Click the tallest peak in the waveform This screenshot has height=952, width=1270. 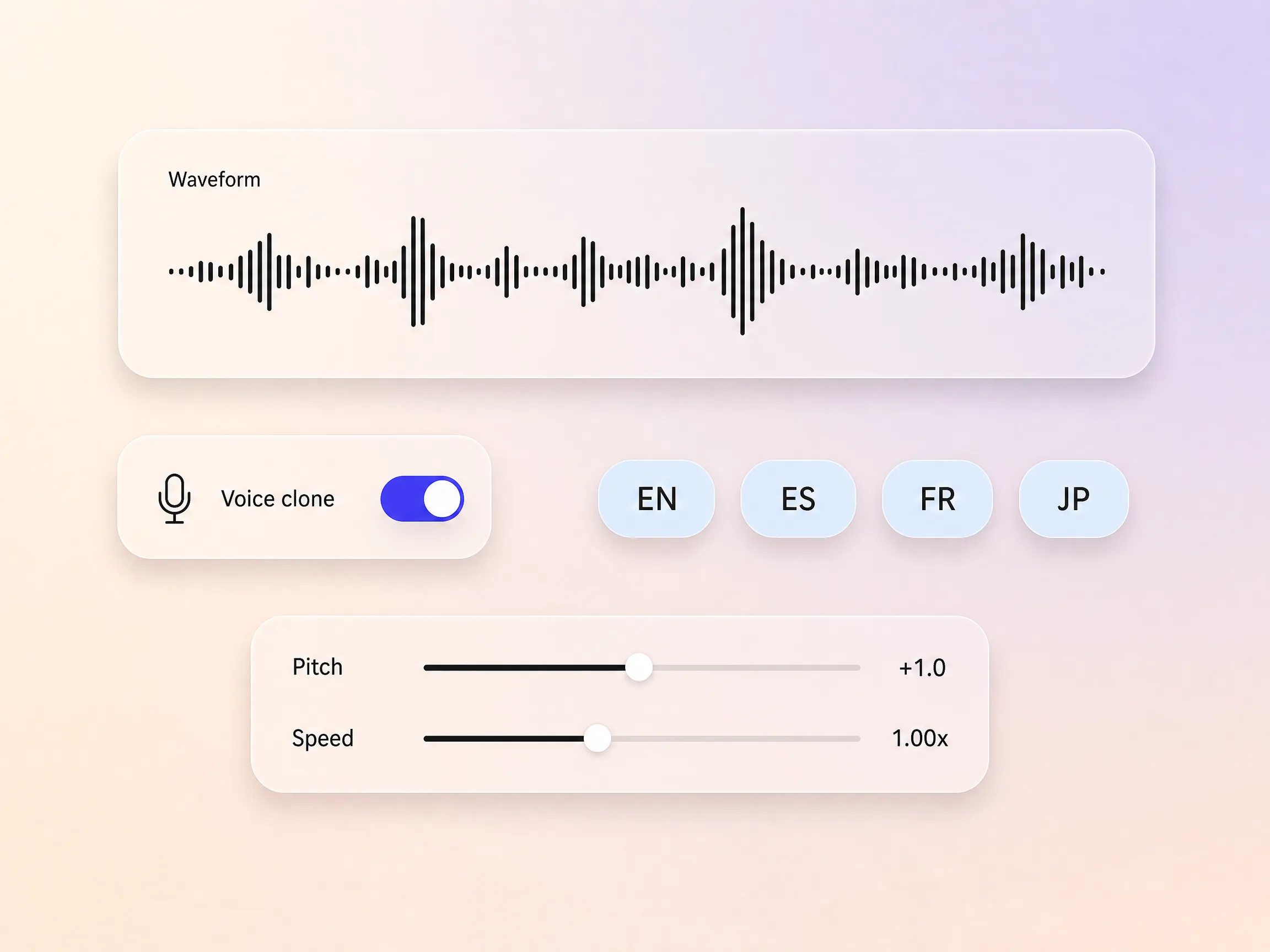742,271
